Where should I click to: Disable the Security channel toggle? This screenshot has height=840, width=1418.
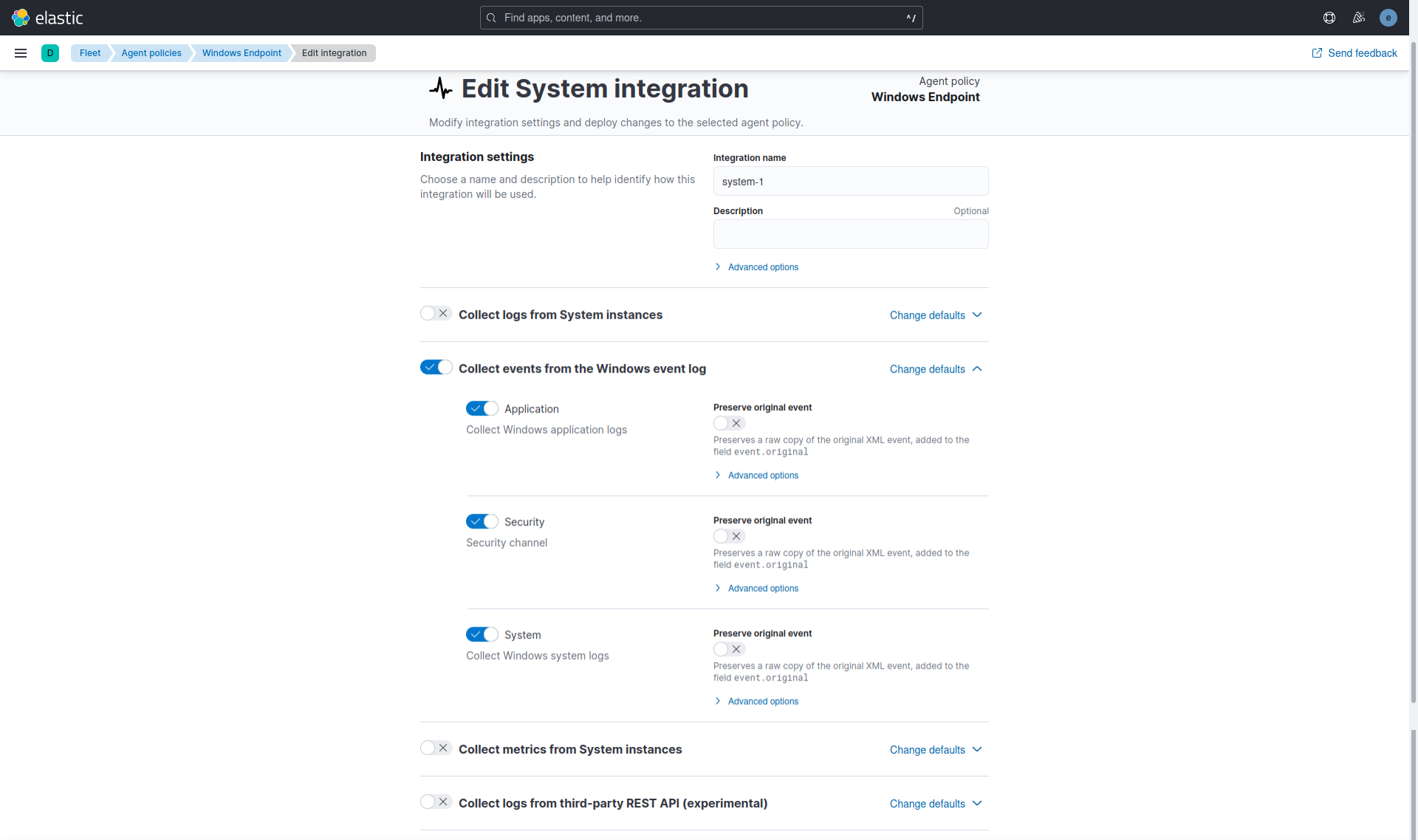click(482, 522)
